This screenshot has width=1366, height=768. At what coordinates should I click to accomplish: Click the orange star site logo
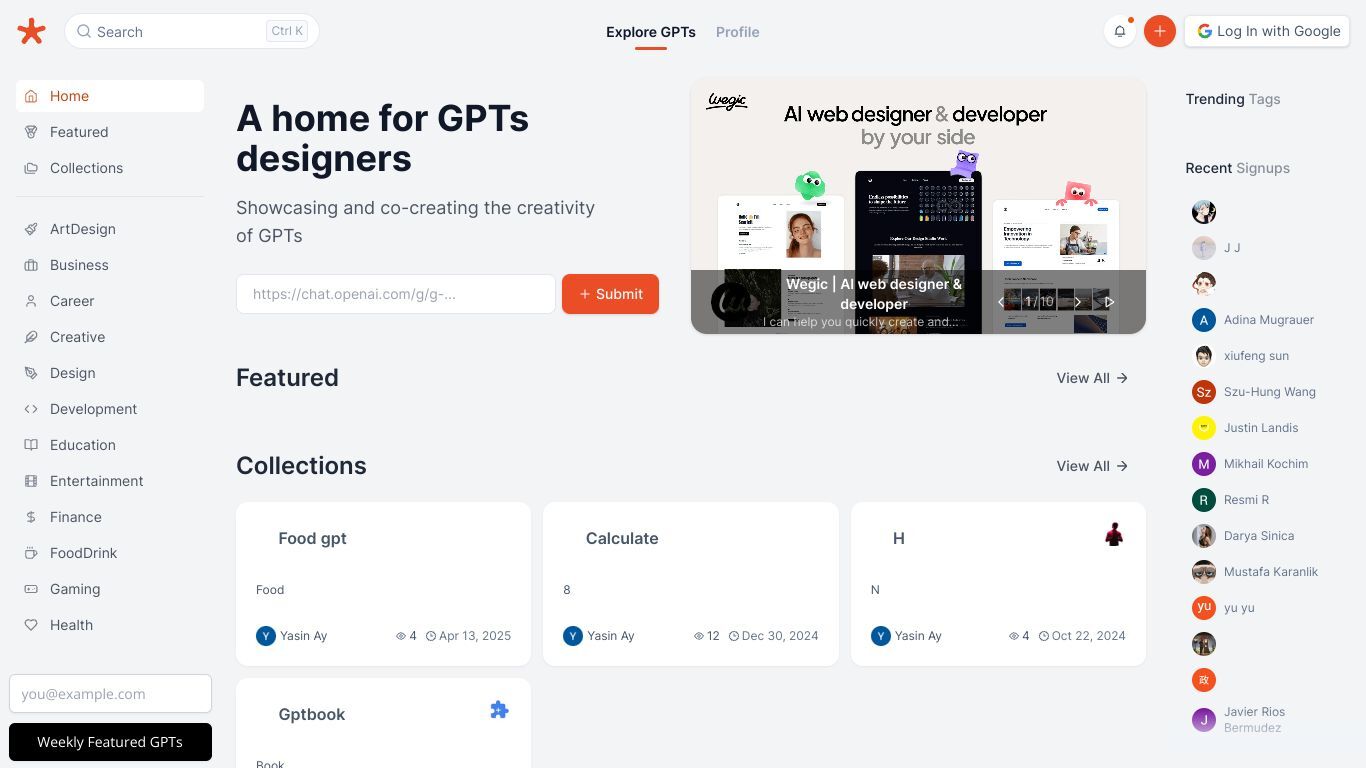pyautogui.click(x=31, y=31)
